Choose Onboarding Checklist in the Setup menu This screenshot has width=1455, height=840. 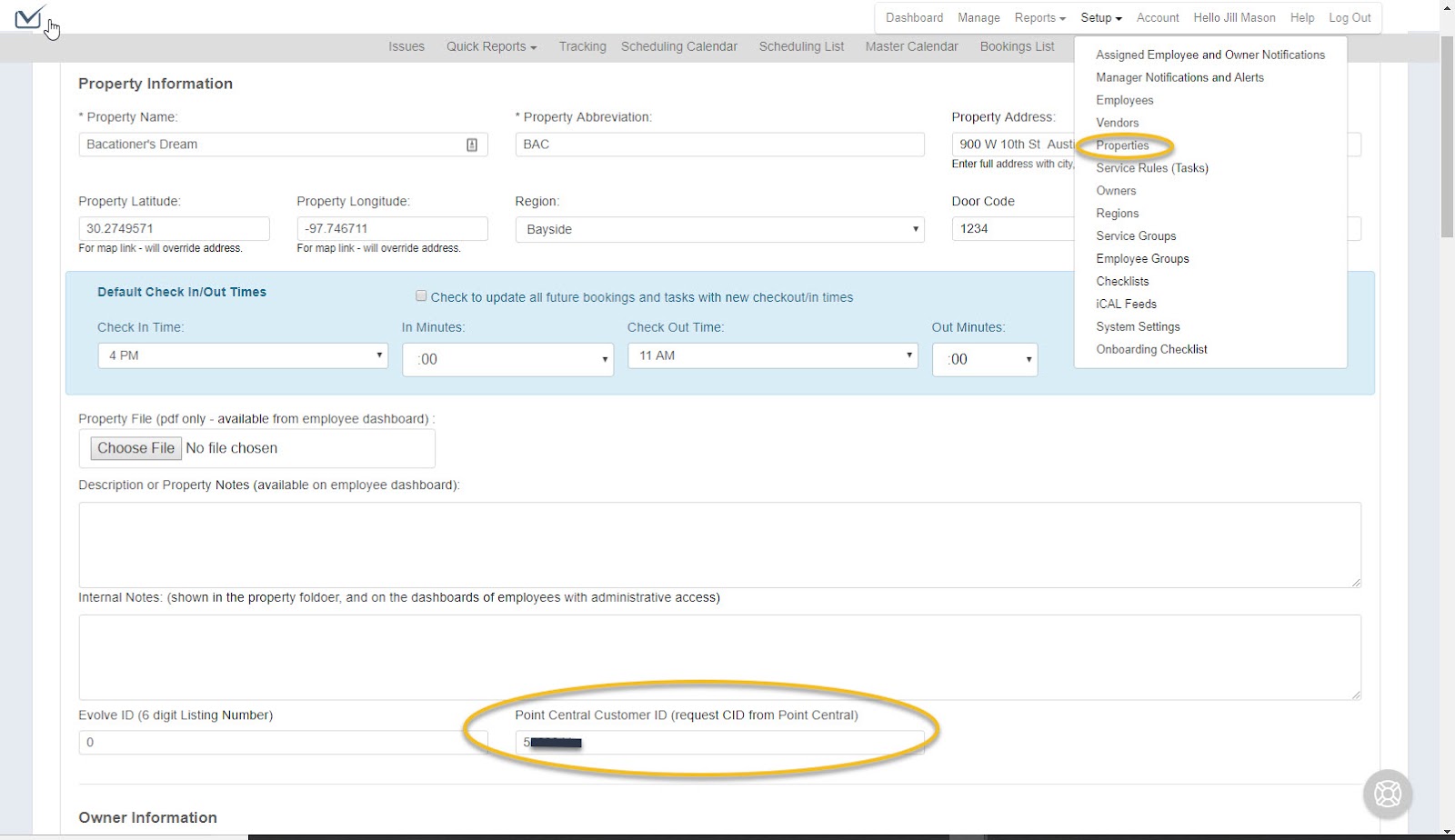coord(1150,349)
